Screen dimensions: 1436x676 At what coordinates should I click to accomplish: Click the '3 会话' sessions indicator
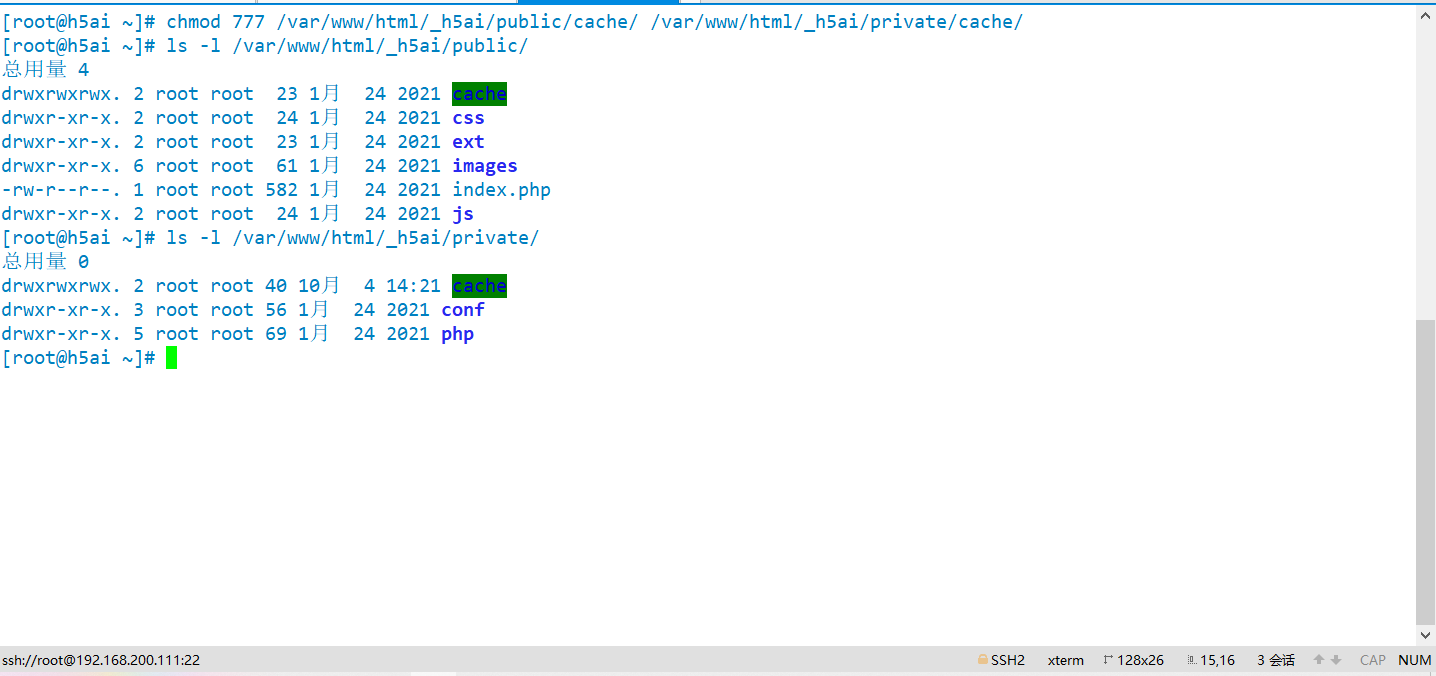[1276, 660]
